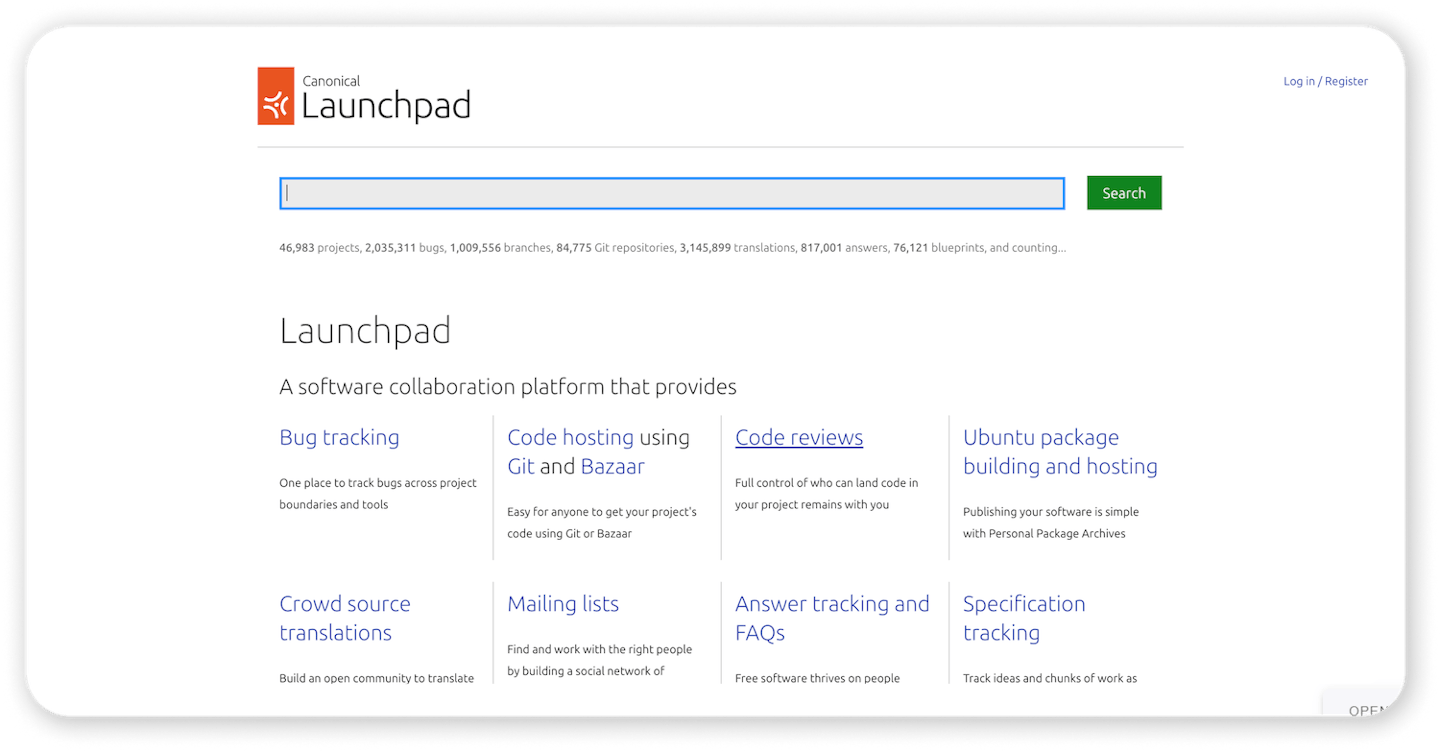The image size is (1440, 751).
Task: Click the green Search button
Action: [1124, 193]
